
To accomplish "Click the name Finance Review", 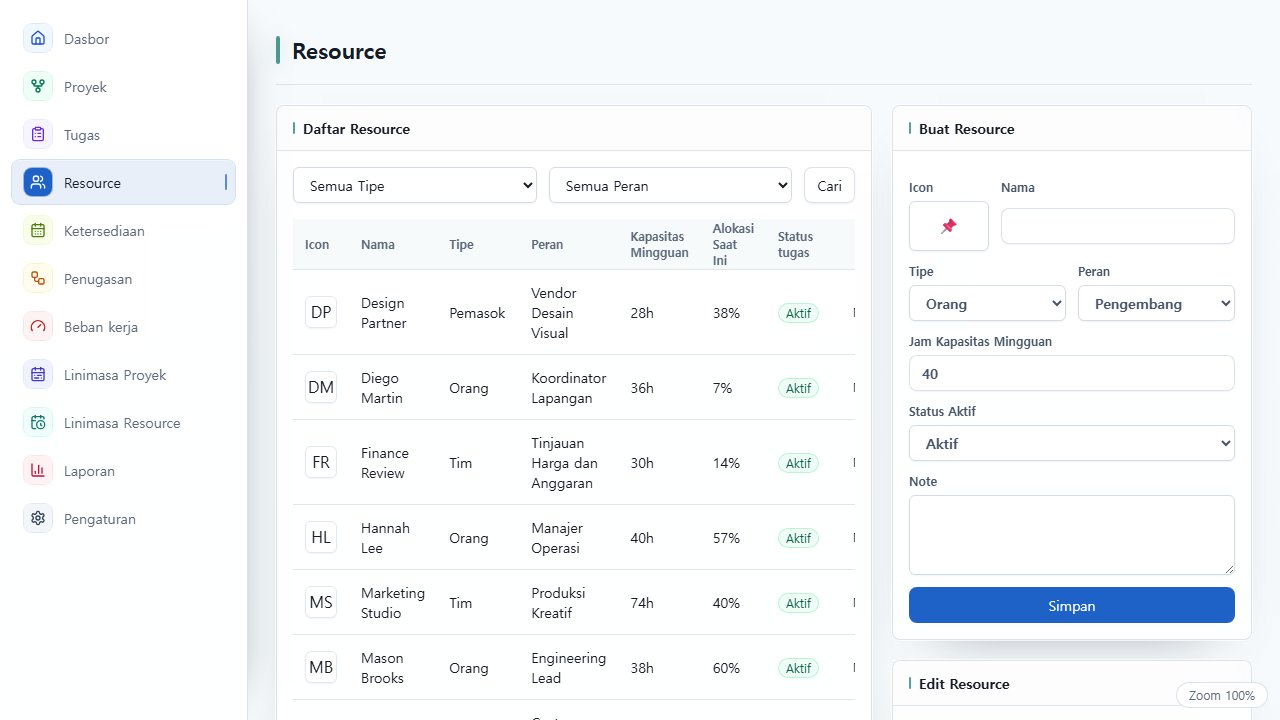I will click(385, 463).
